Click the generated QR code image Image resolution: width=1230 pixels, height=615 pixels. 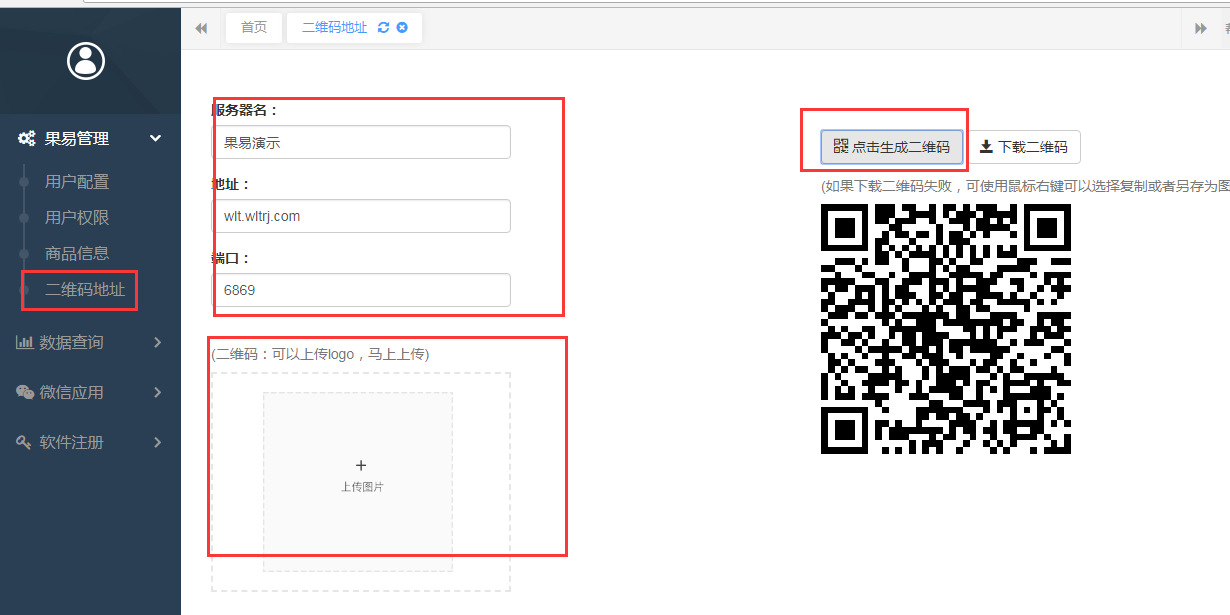[x=946, y=329]
